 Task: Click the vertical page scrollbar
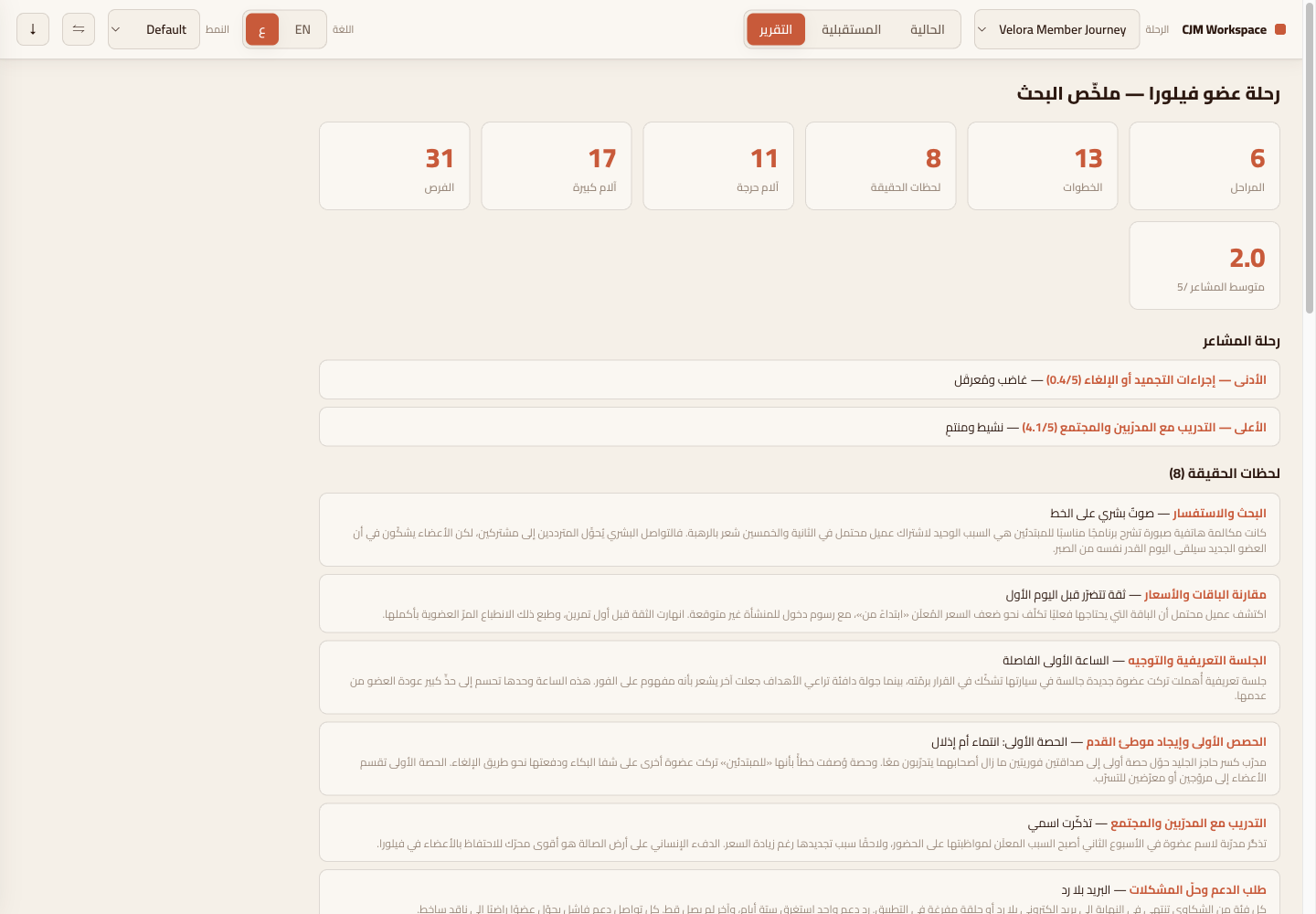coord(1310,457)
